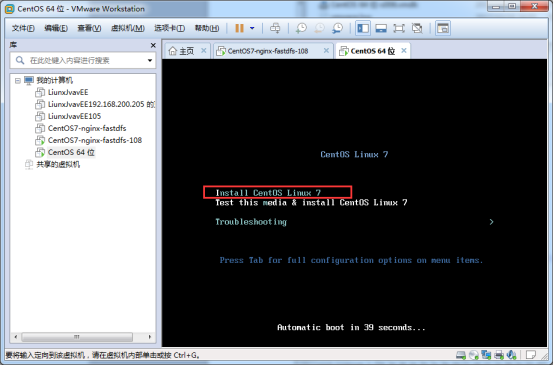
Task: Open the 文件(F) menu
Action: point(23,28)
